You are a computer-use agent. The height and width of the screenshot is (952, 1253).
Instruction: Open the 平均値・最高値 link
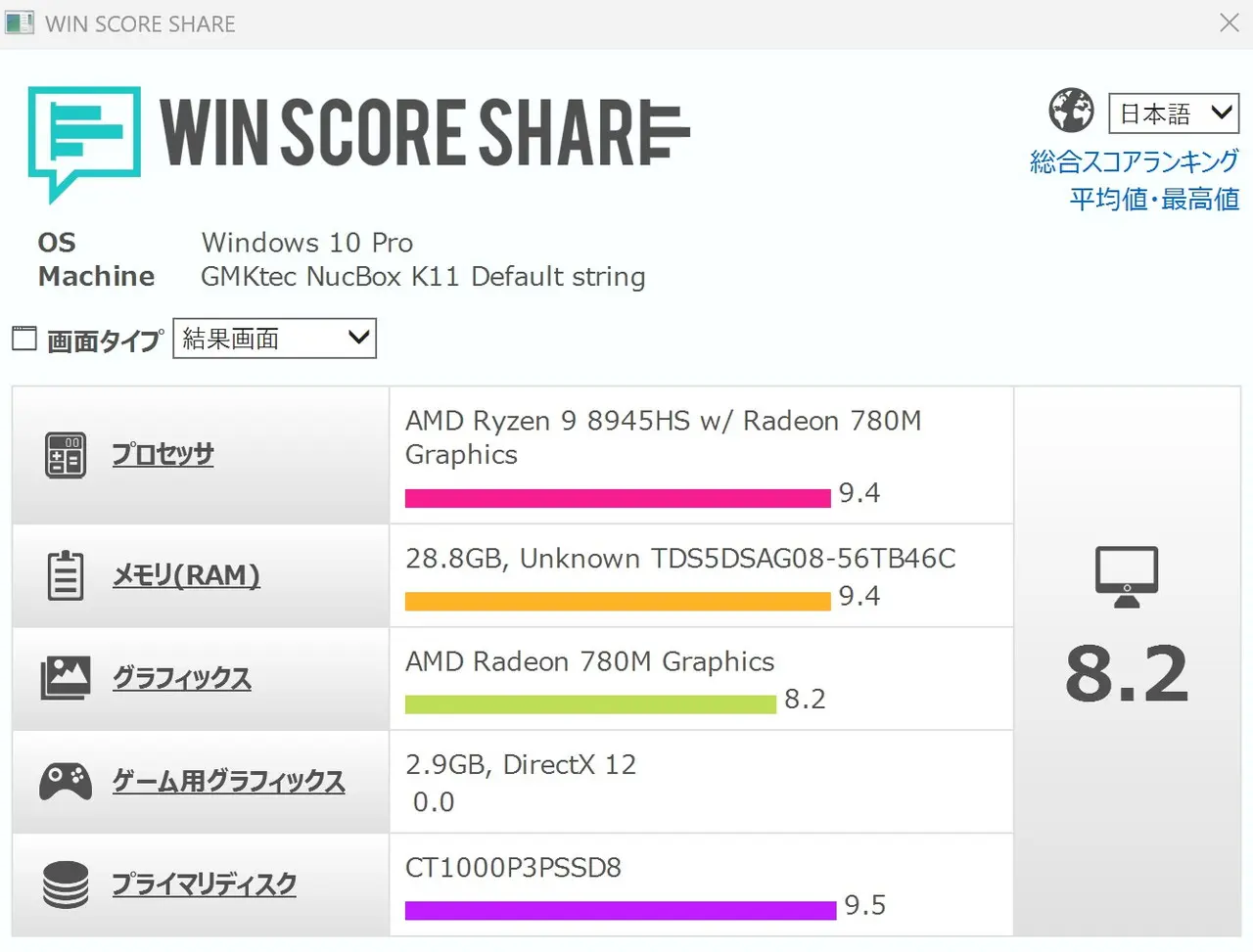point(1154,200)
